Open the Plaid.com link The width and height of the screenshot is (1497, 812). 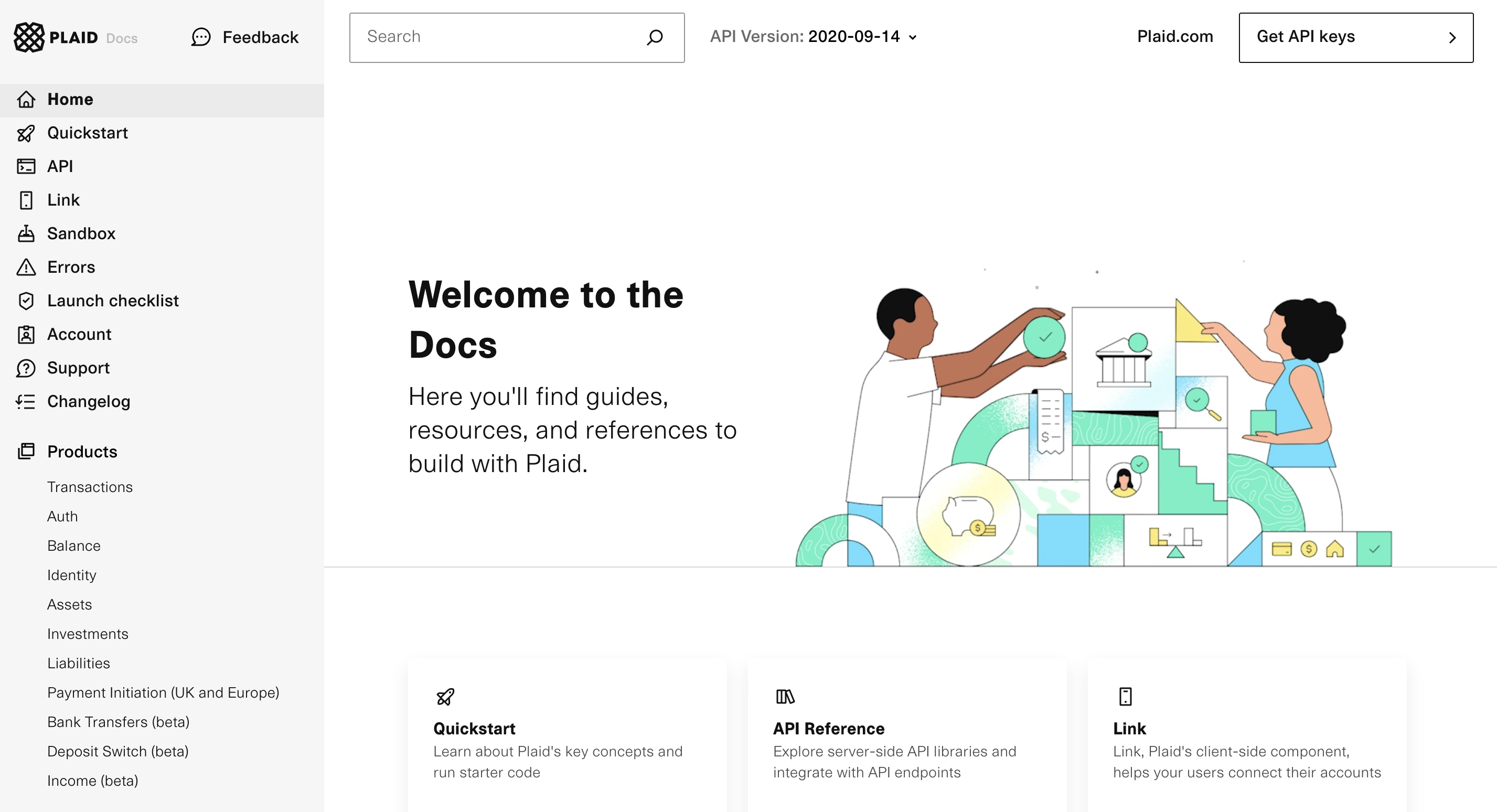click(x=1174, y=37)
